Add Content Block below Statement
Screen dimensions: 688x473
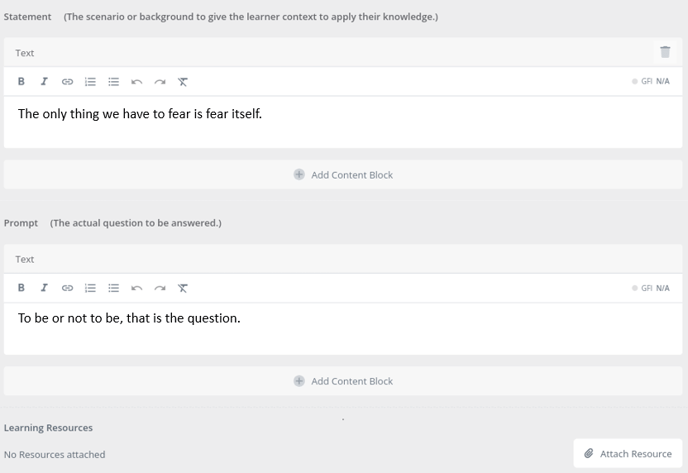[343, 175]
